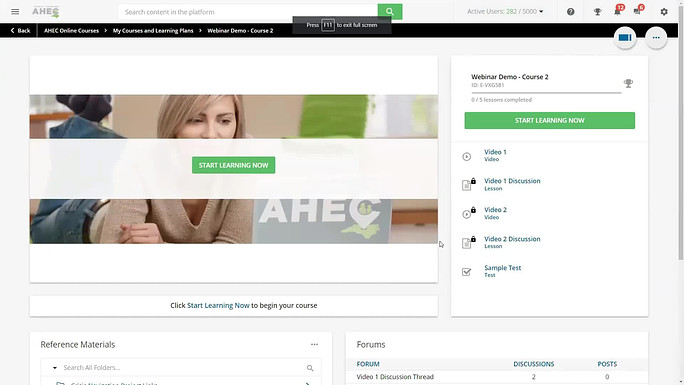Open the hamburger main menu
Image resolution: width=684 pixels, height=385 pixels.
15,12
